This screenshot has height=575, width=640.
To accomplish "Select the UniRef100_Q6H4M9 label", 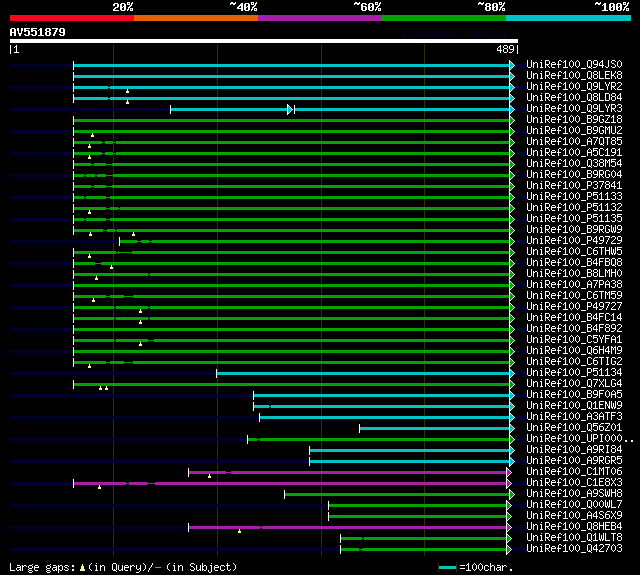I will pos(574,351).
